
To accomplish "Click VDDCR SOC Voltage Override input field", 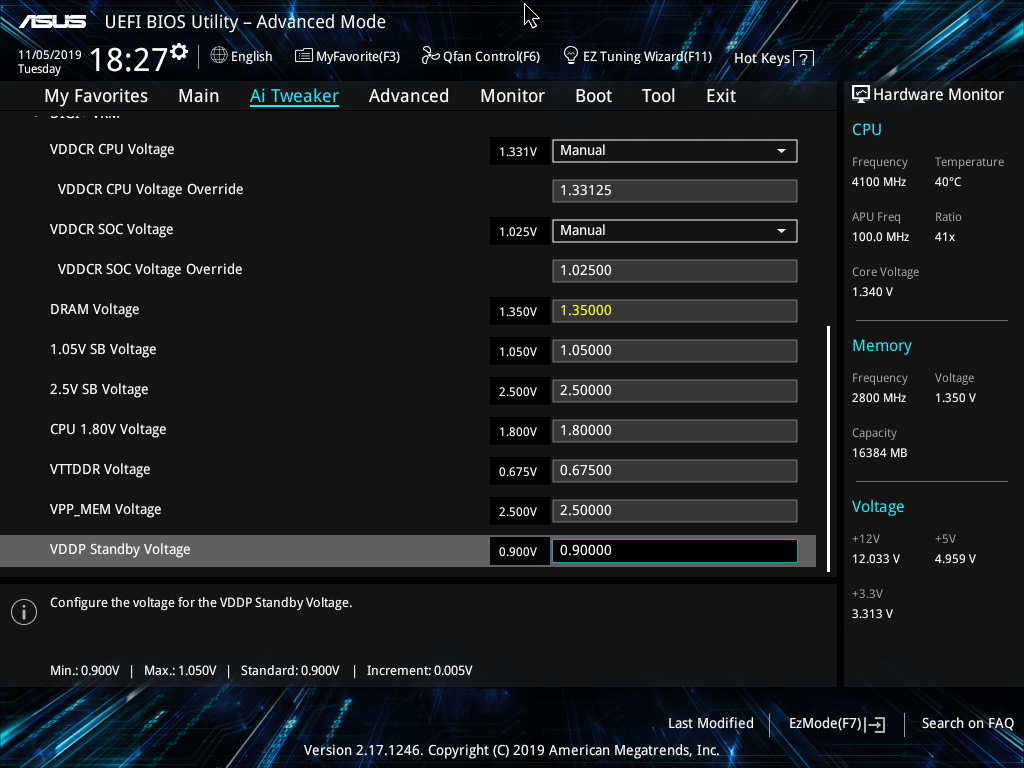I will point(675,270).
